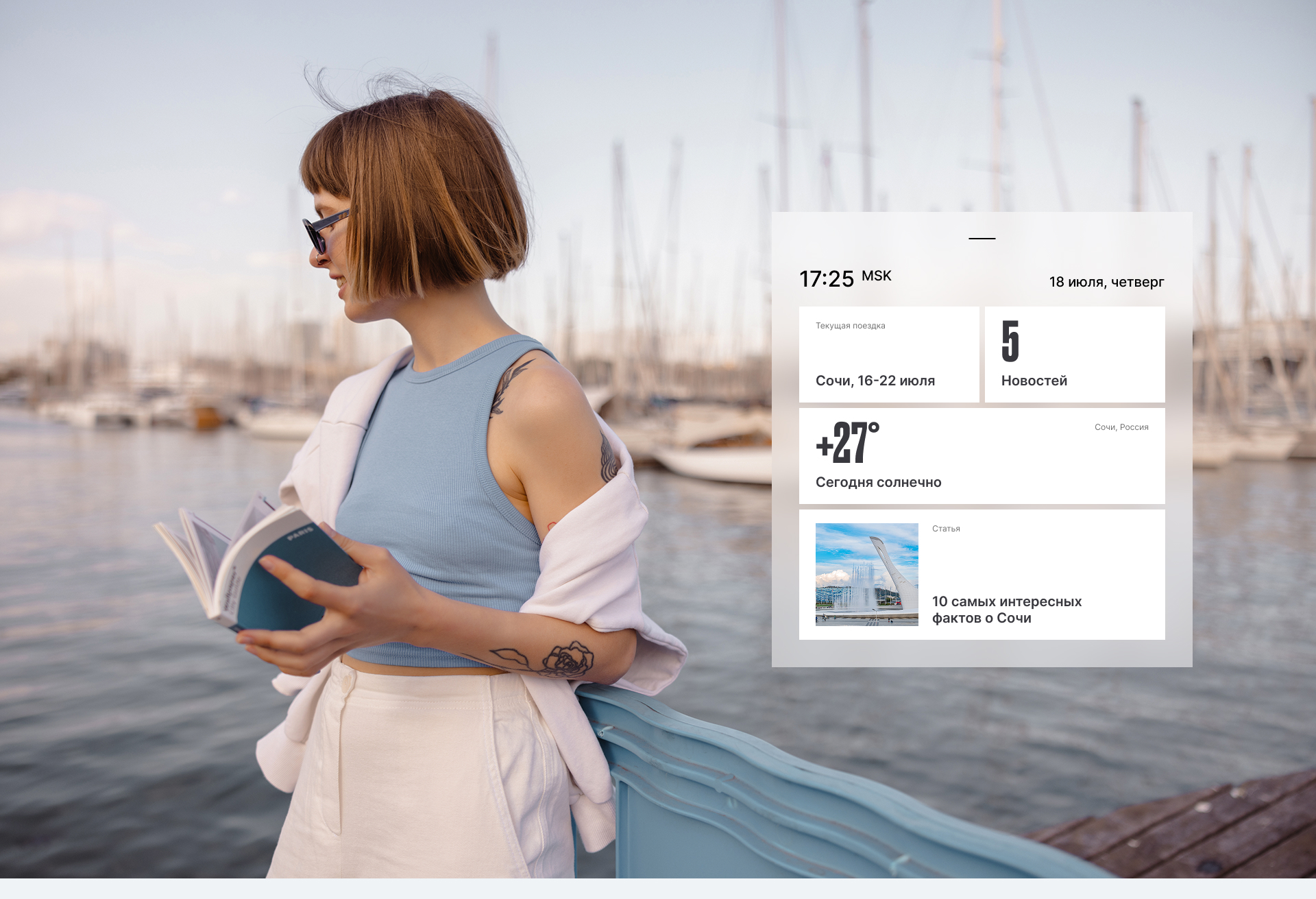
Task: Click the drag handle line atop the widget panel
Action: [x=982, y=239]
